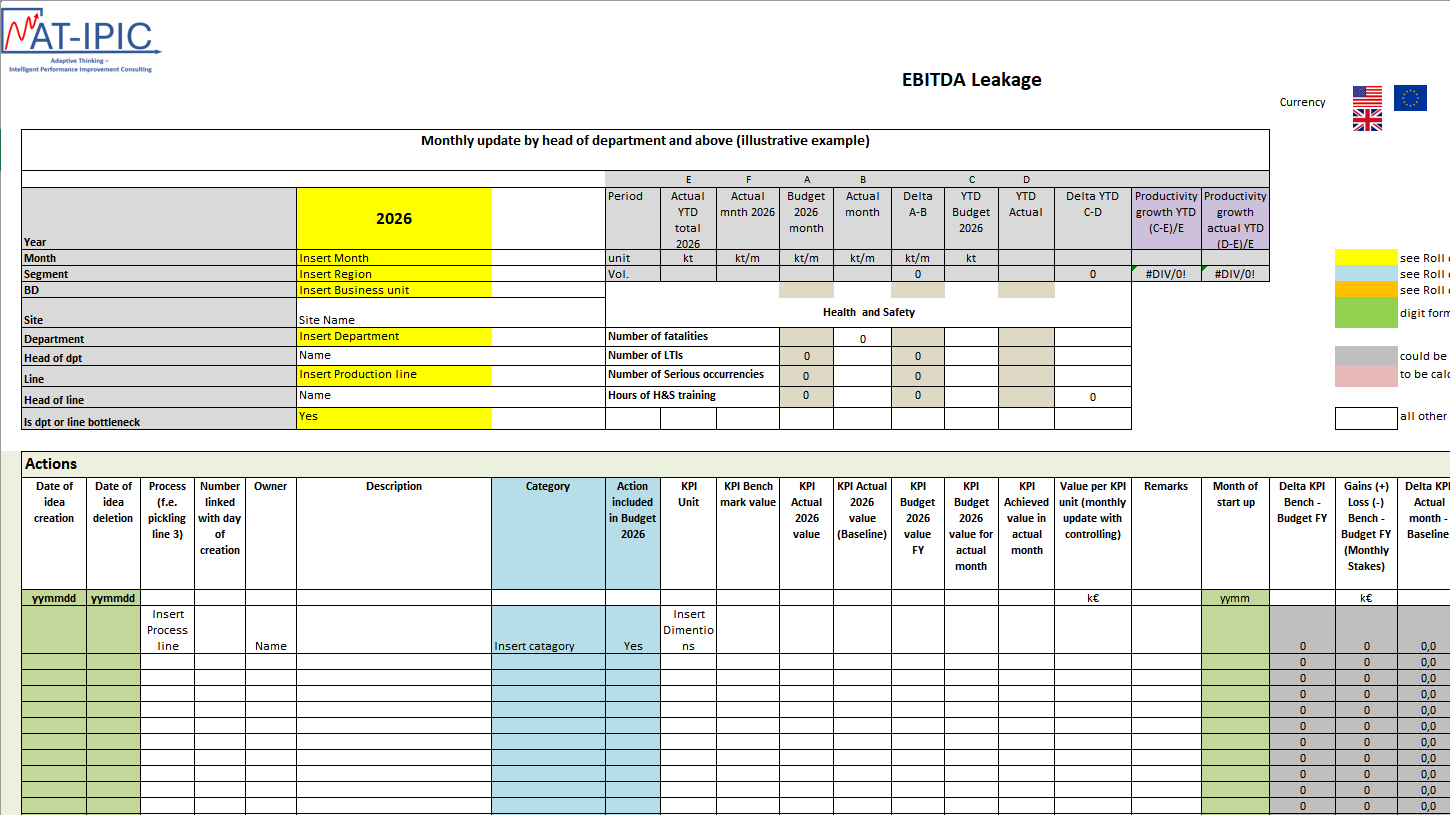This screenshot has height=815, width=1450.
Task: Click the 'Remarks' column header
Action: pos(1166,534)
